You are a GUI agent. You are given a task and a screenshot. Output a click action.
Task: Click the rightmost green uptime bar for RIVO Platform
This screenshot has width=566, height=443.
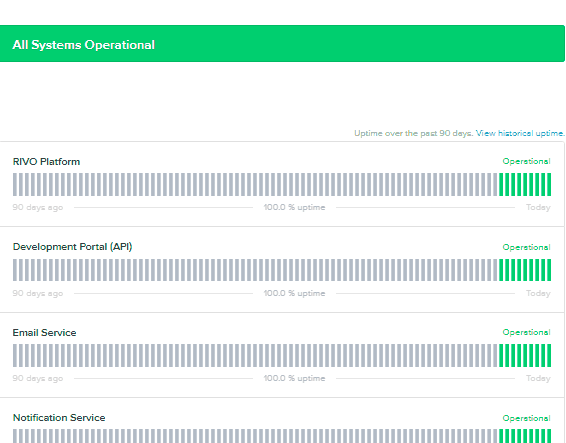pyautogui.click(x=549, y=184)
